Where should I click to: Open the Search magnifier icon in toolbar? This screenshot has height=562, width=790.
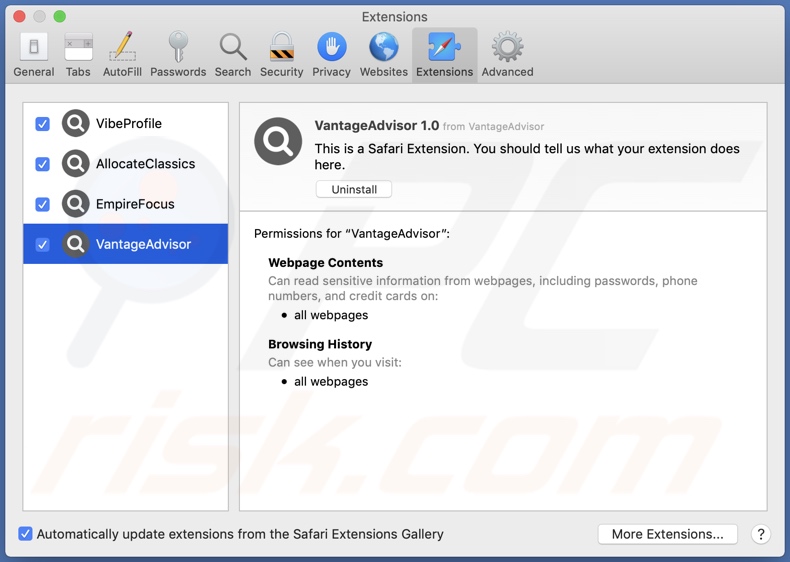[x=233, y=47]
